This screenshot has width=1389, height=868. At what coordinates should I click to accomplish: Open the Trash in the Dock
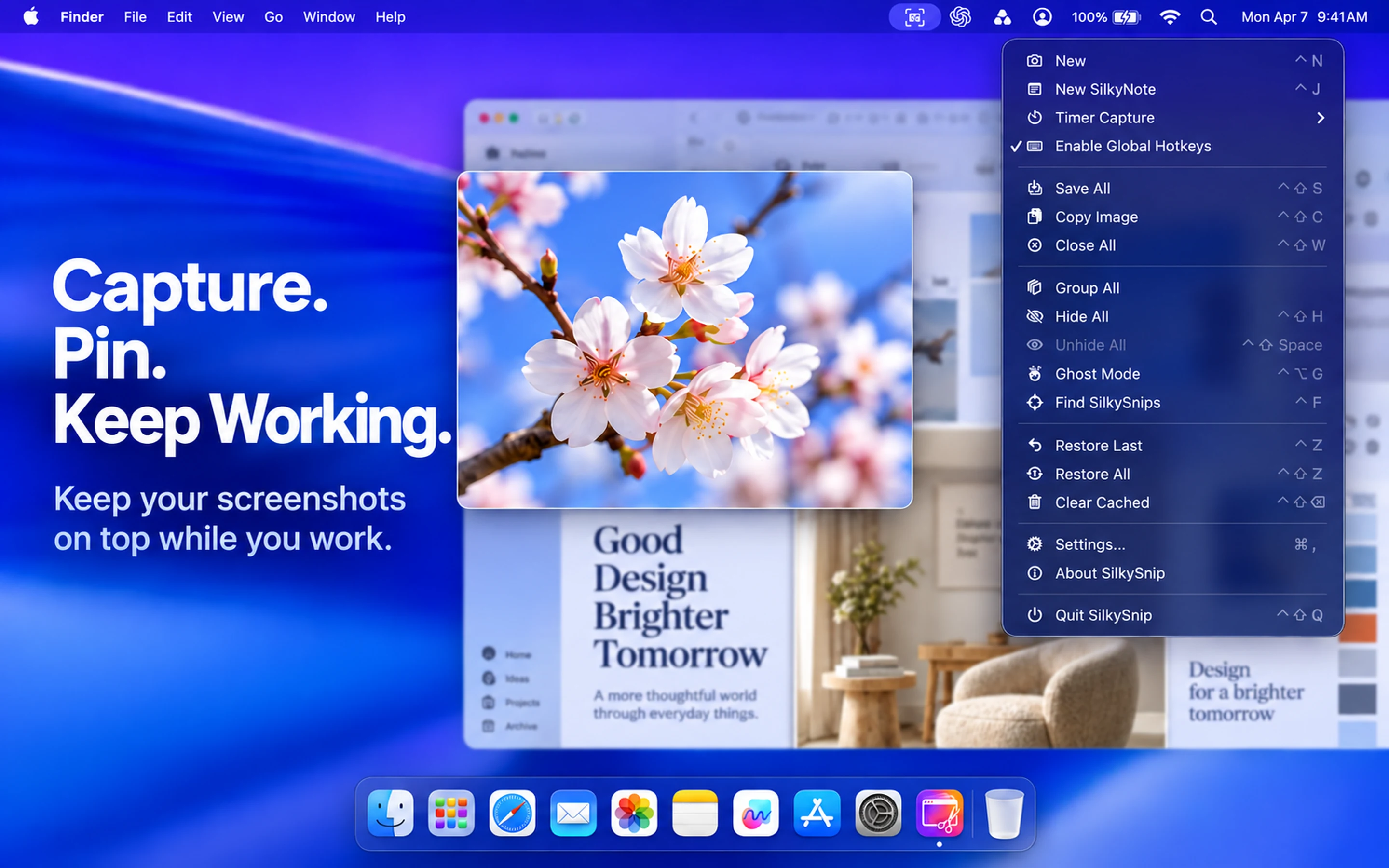tap(1004, 814)
